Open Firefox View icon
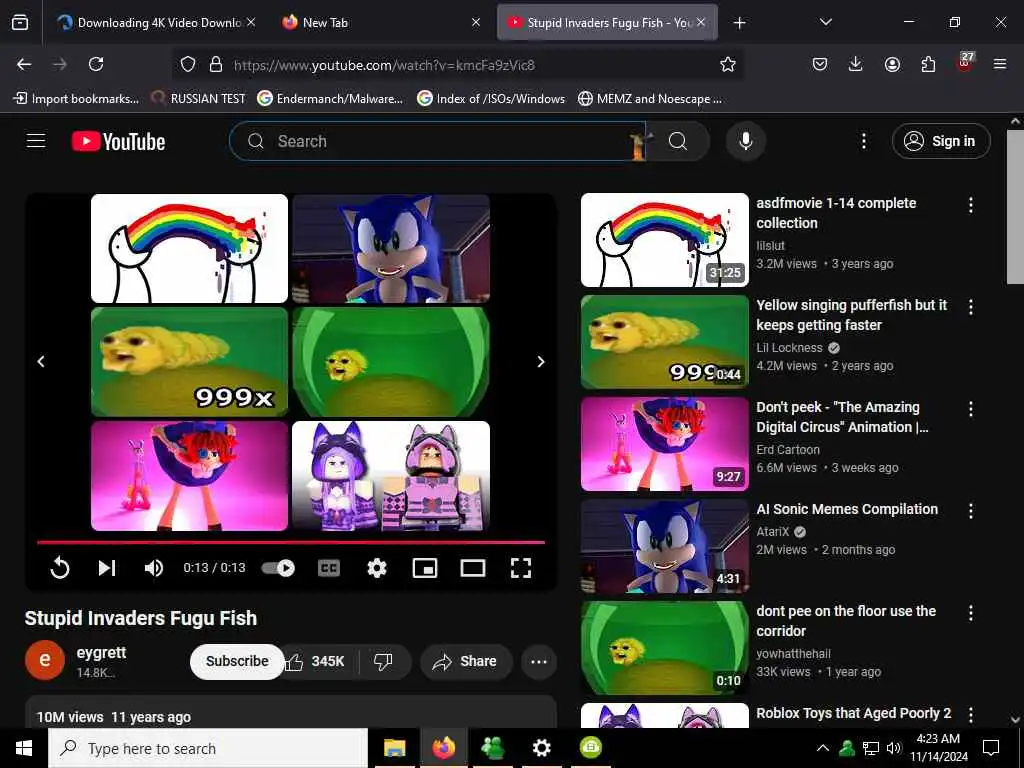 click(x=20, y=23)
